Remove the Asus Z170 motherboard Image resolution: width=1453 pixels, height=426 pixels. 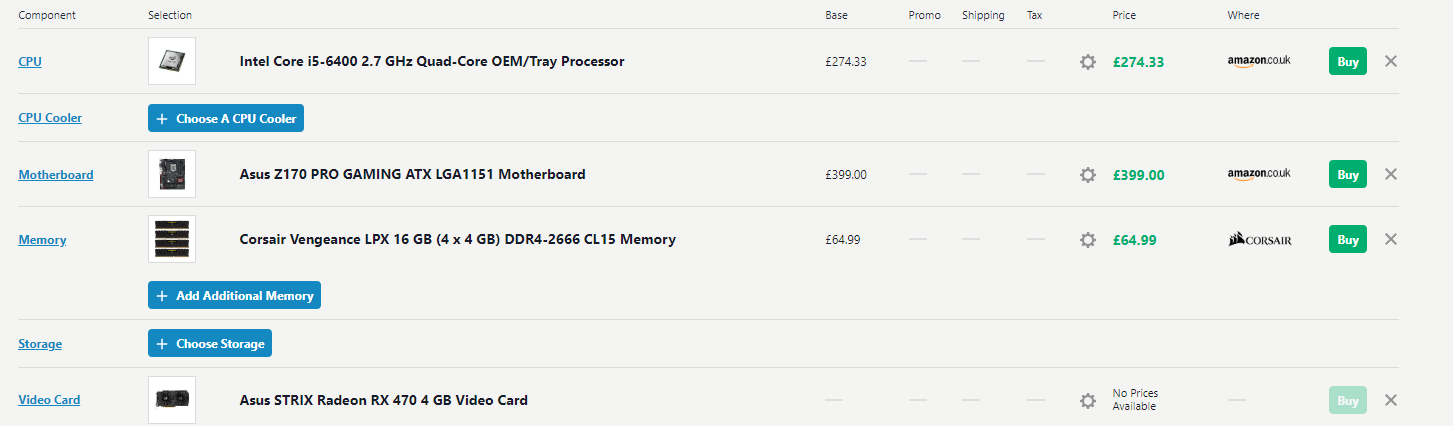click(x=1390, y=174)
